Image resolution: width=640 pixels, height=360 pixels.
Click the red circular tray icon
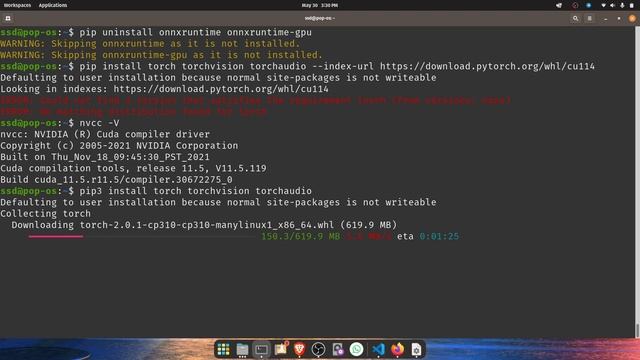tap(575, 5)
